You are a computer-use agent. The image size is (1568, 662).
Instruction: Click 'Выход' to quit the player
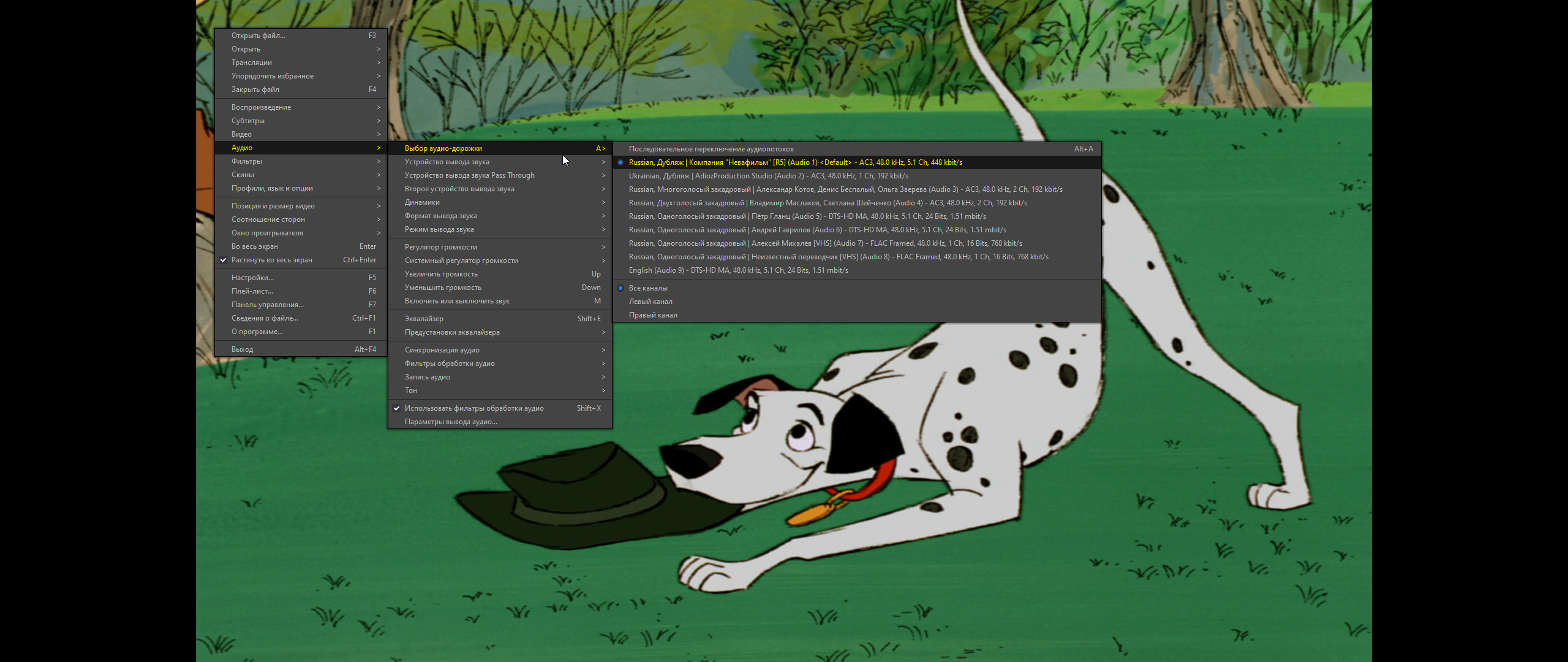pyautogui.click(x=301, y=349)
